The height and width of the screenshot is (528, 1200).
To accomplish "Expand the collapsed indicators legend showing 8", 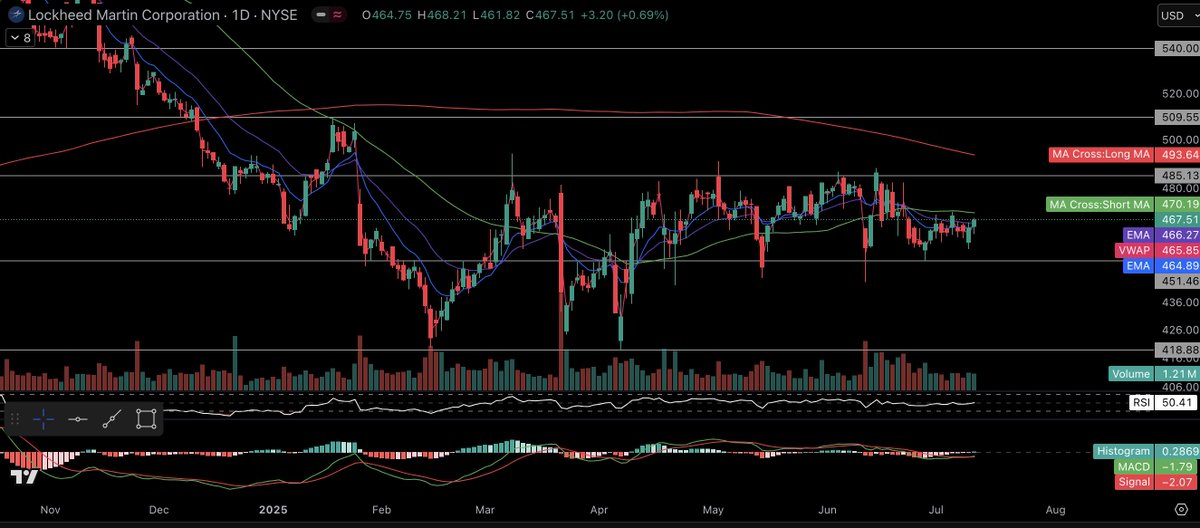I will click(19, 37).
